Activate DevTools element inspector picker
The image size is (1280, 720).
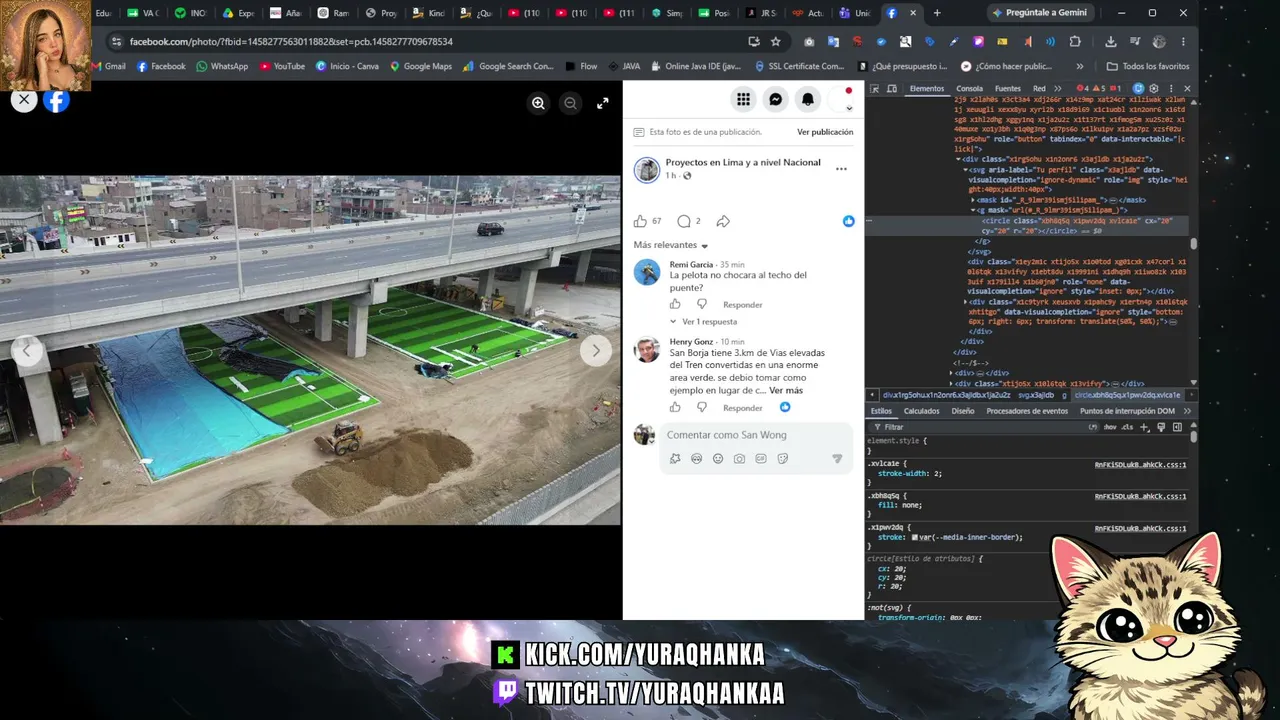(873, 89)
